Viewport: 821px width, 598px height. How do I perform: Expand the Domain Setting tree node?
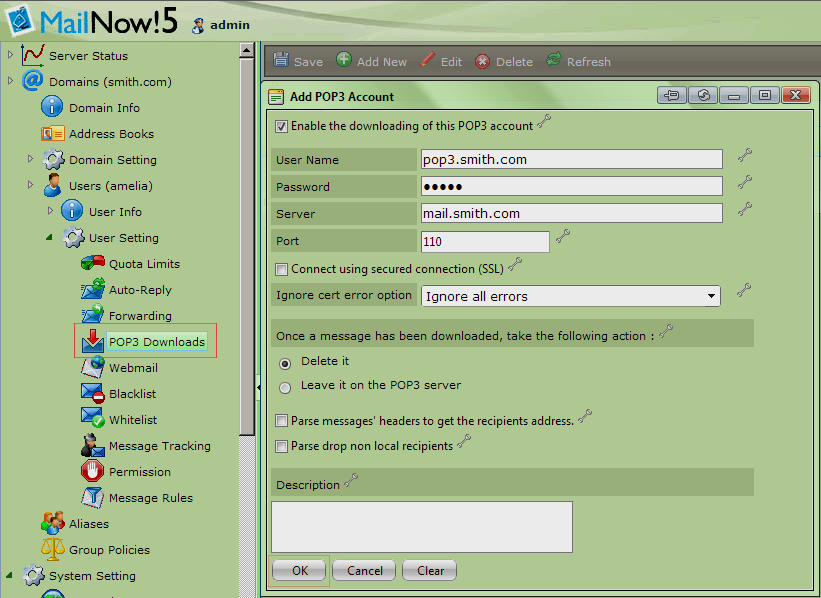pyautogui.click(x=30, y=158)
